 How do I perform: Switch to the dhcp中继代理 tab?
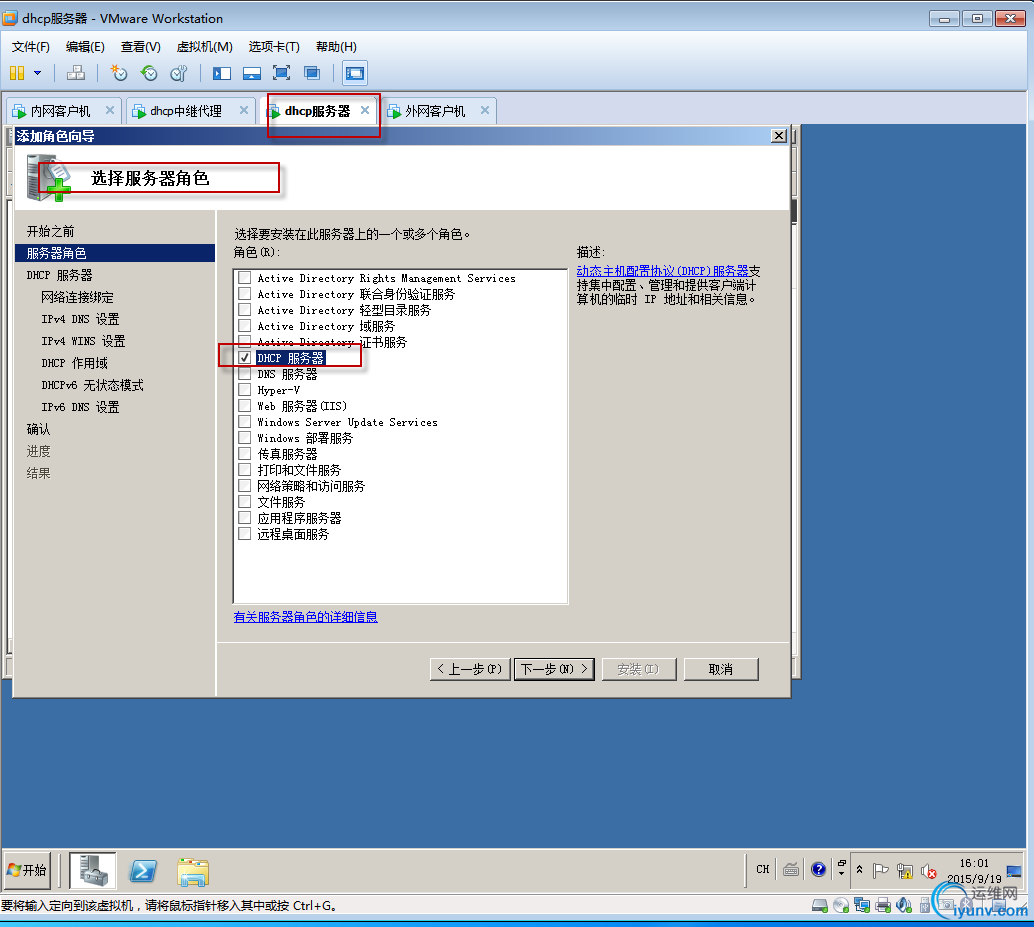pos(185,111)
